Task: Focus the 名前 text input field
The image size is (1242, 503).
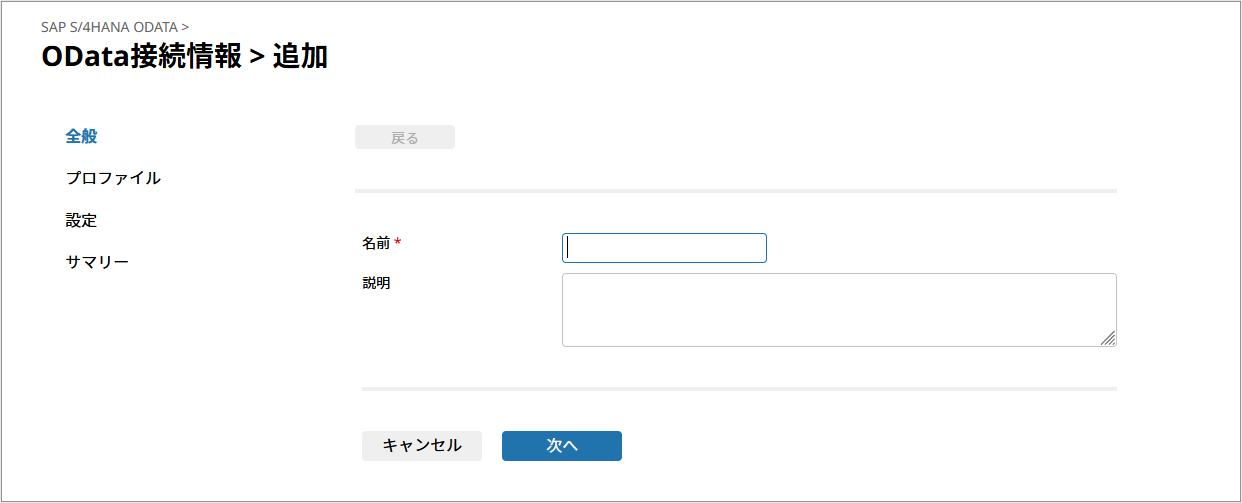Action: [x=664, y=248]
